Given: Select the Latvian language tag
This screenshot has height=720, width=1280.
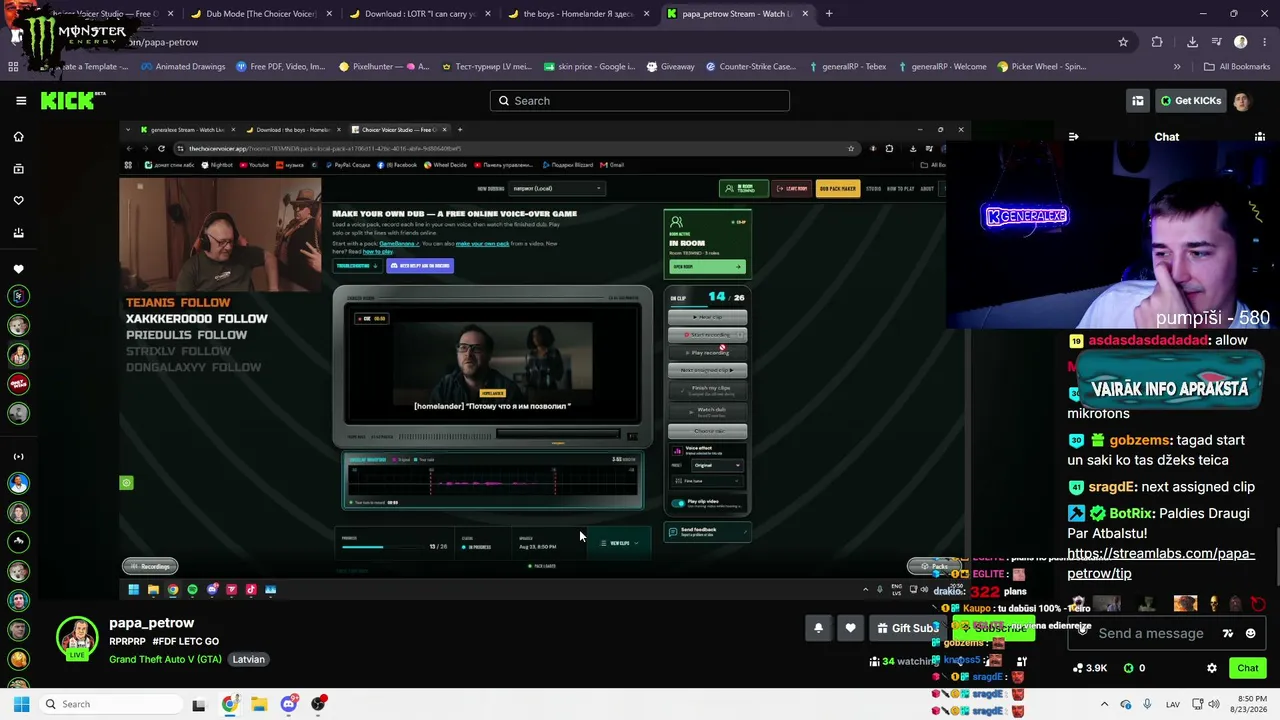Looking at the screenshot, I should [x=249, y=660].
